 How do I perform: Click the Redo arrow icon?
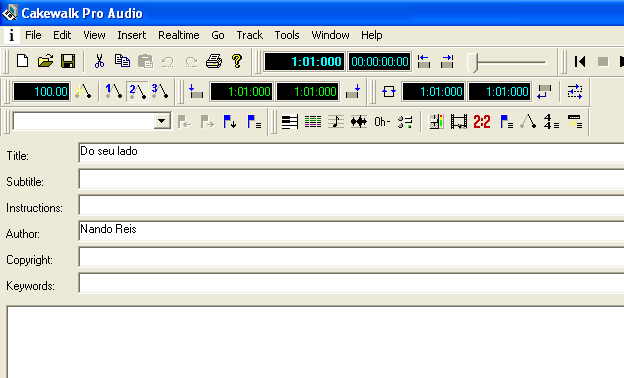click(191, 61)
